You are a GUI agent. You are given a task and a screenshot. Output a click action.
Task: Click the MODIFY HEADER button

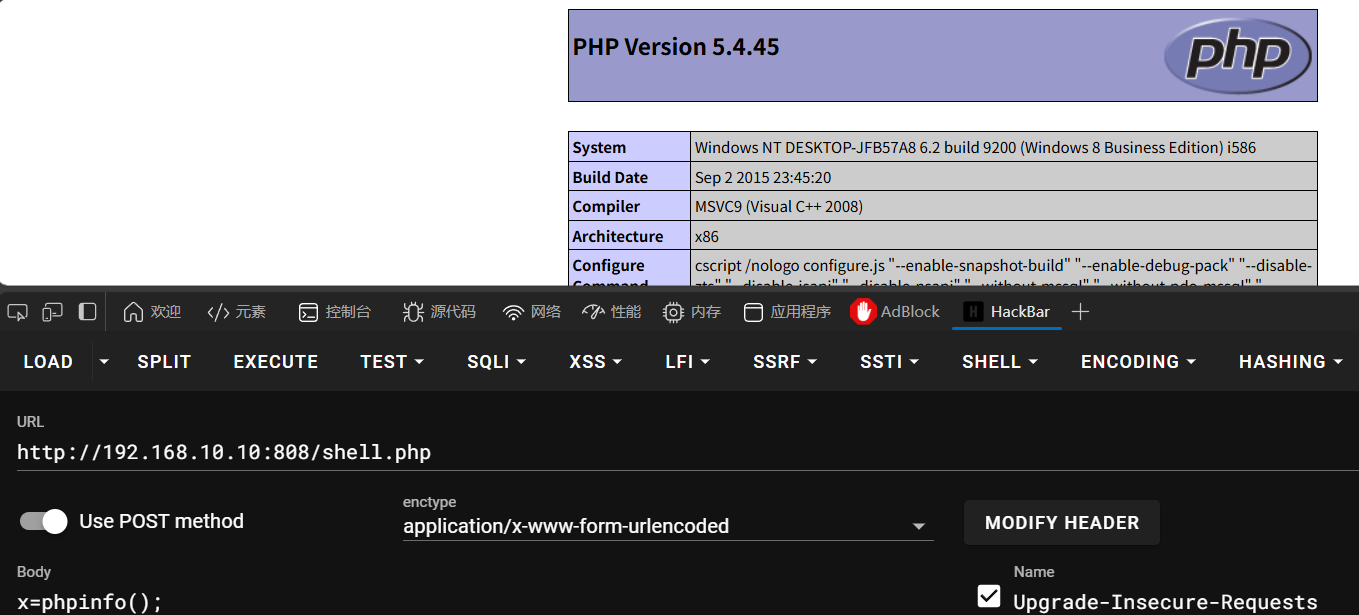tap(1061, 523)
